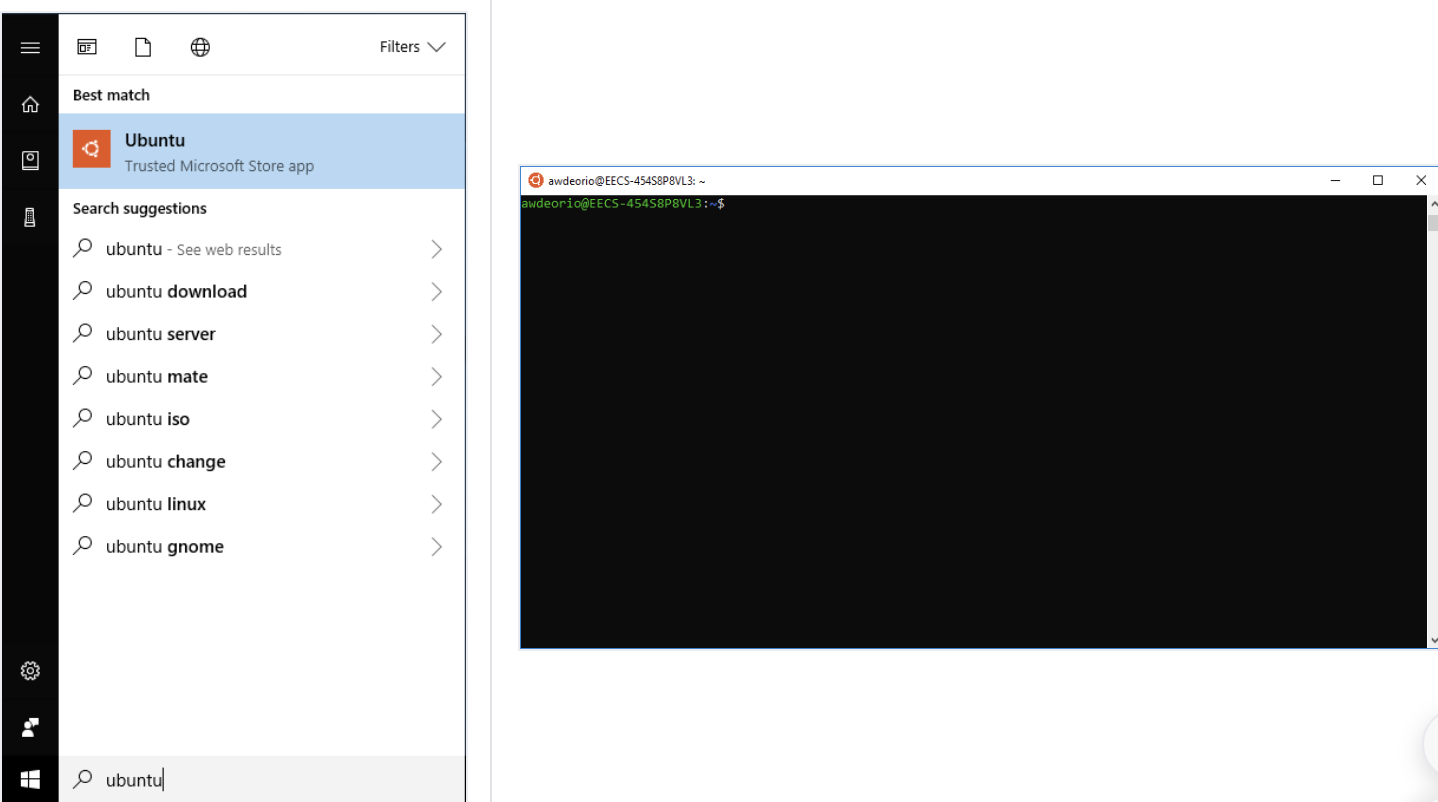This screenshot has height=802, width=1438.
Task: Select the Apps filter icon
Action: tap(86, 46)
